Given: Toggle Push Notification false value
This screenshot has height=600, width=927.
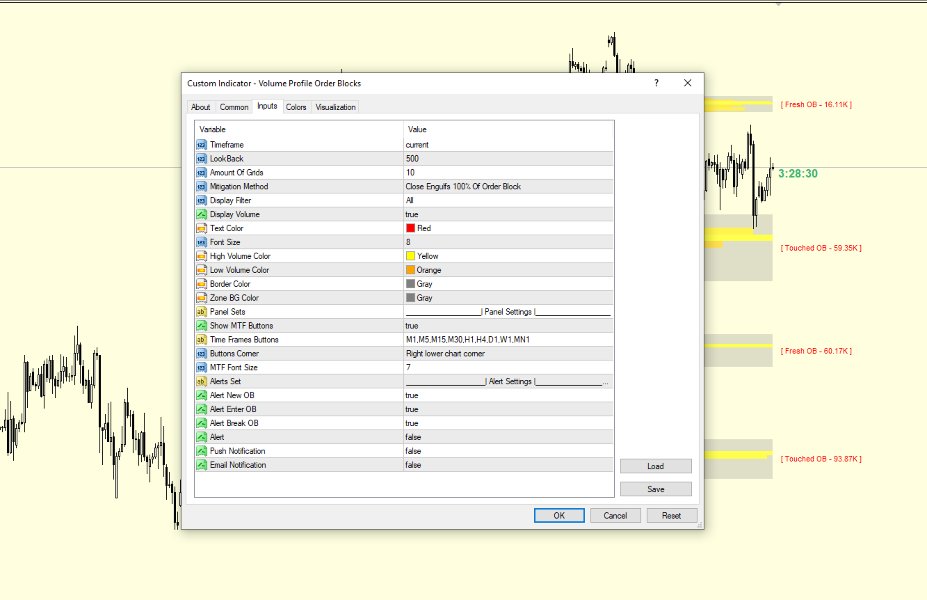Looking at the screenshot, I should point(508,451).
